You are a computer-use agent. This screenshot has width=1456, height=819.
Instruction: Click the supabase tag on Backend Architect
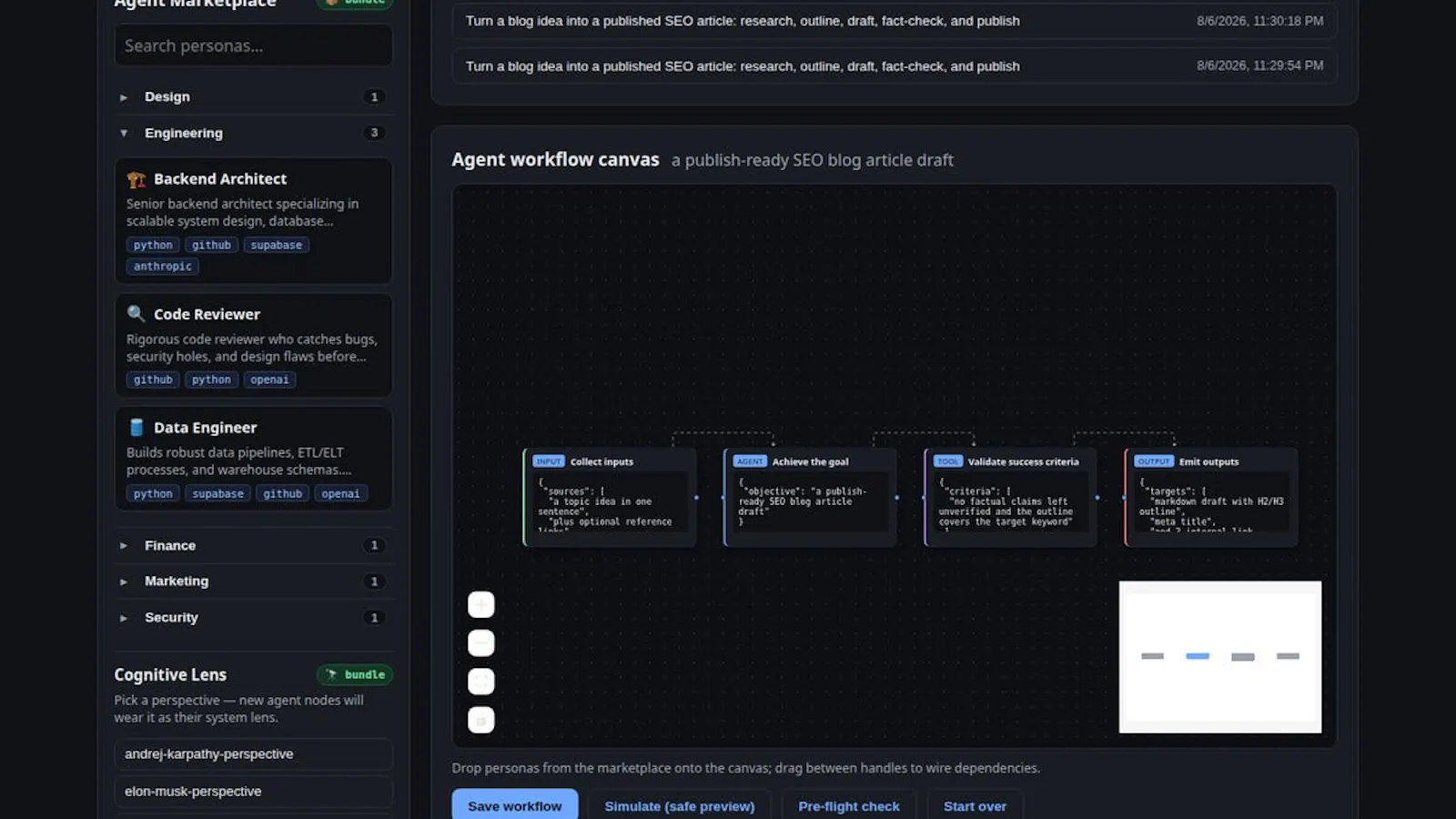(277, 245)
